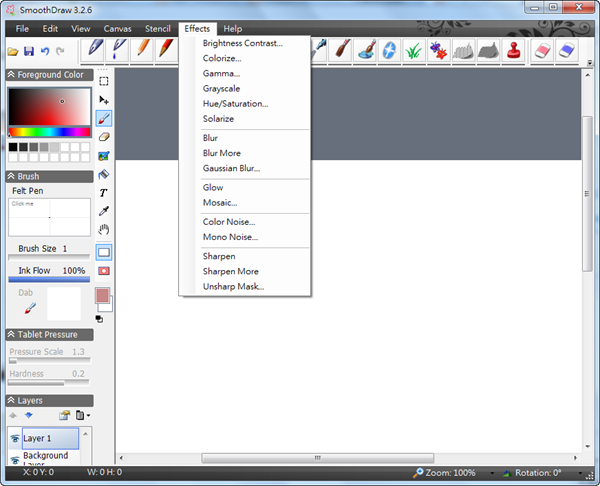Open file with the folder icon

point(13,51)
